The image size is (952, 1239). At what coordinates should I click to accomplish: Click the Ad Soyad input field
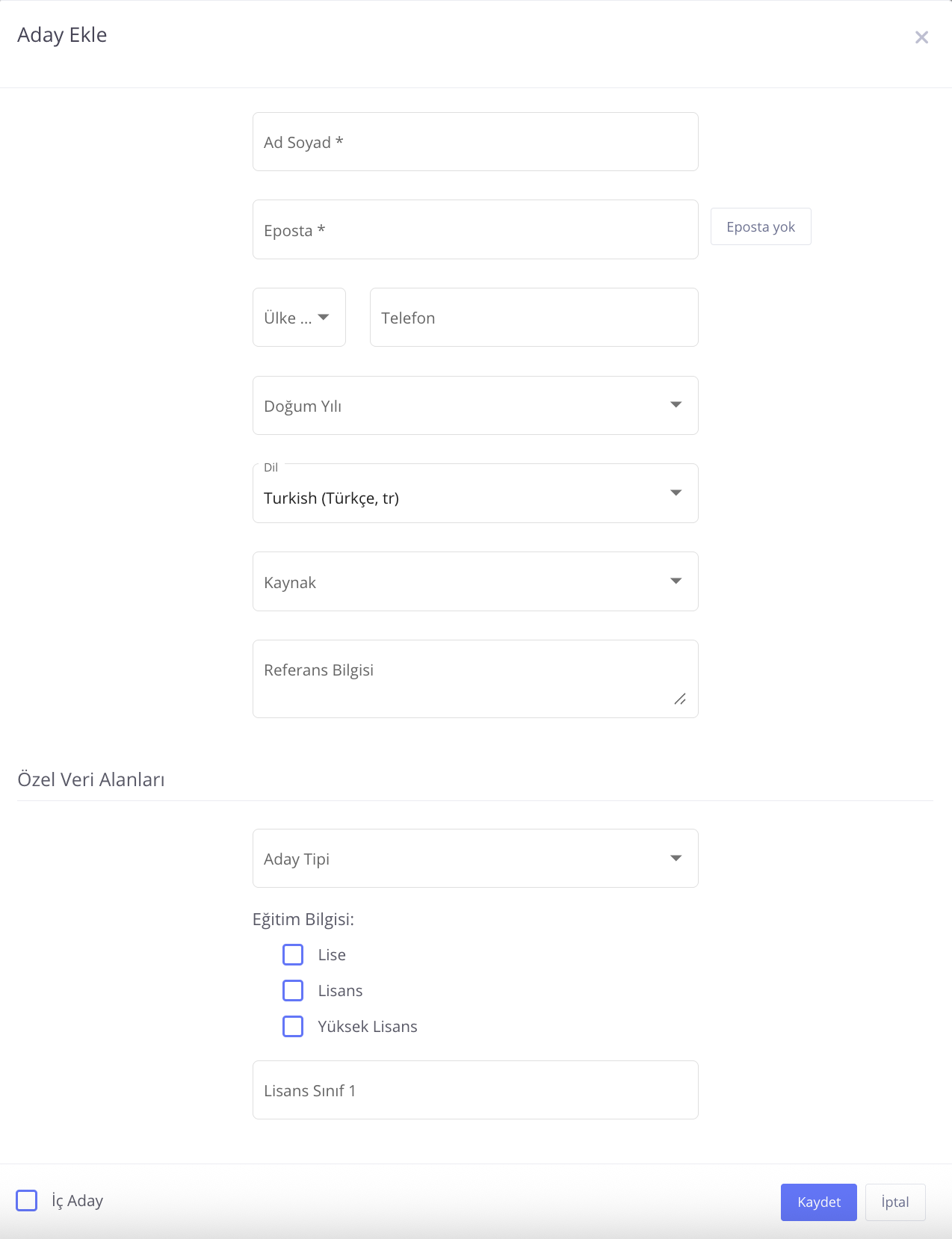click(x=475, y=142)
